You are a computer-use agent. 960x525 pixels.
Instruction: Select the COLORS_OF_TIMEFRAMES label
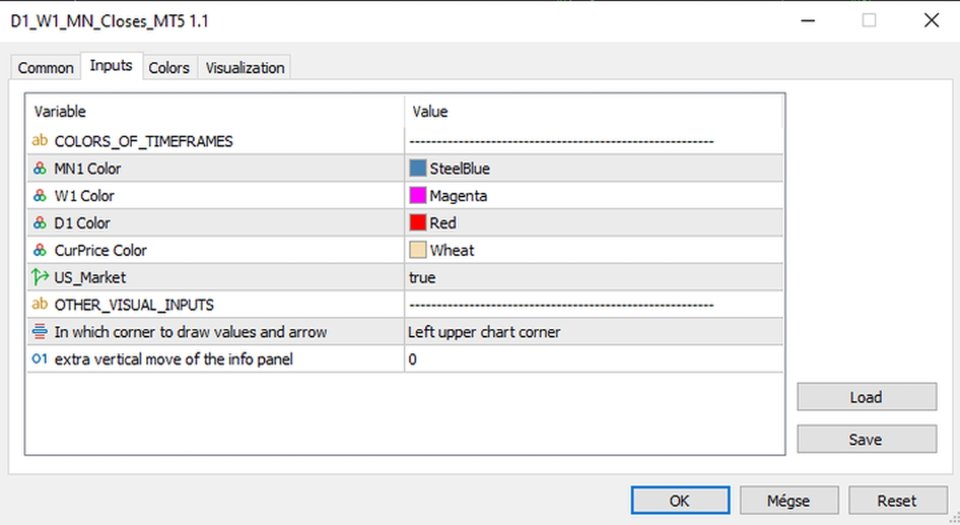[144, 141]
